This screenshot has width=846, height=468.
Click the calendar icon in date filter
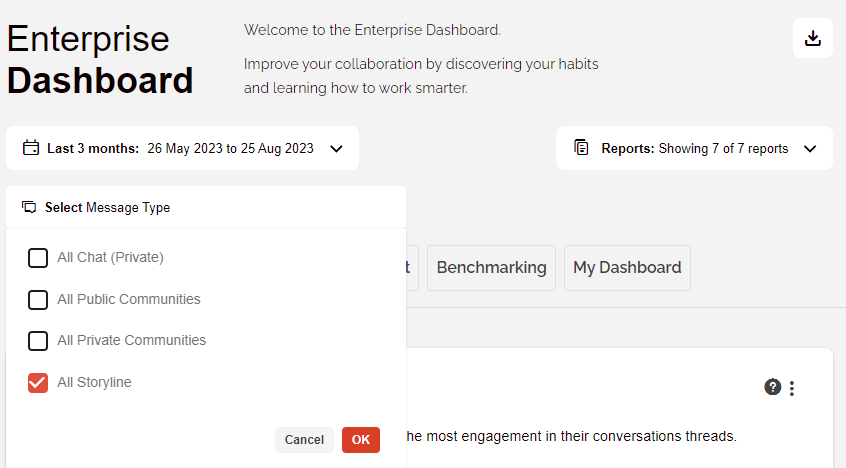pyautogui.click(x=31, y=148)
